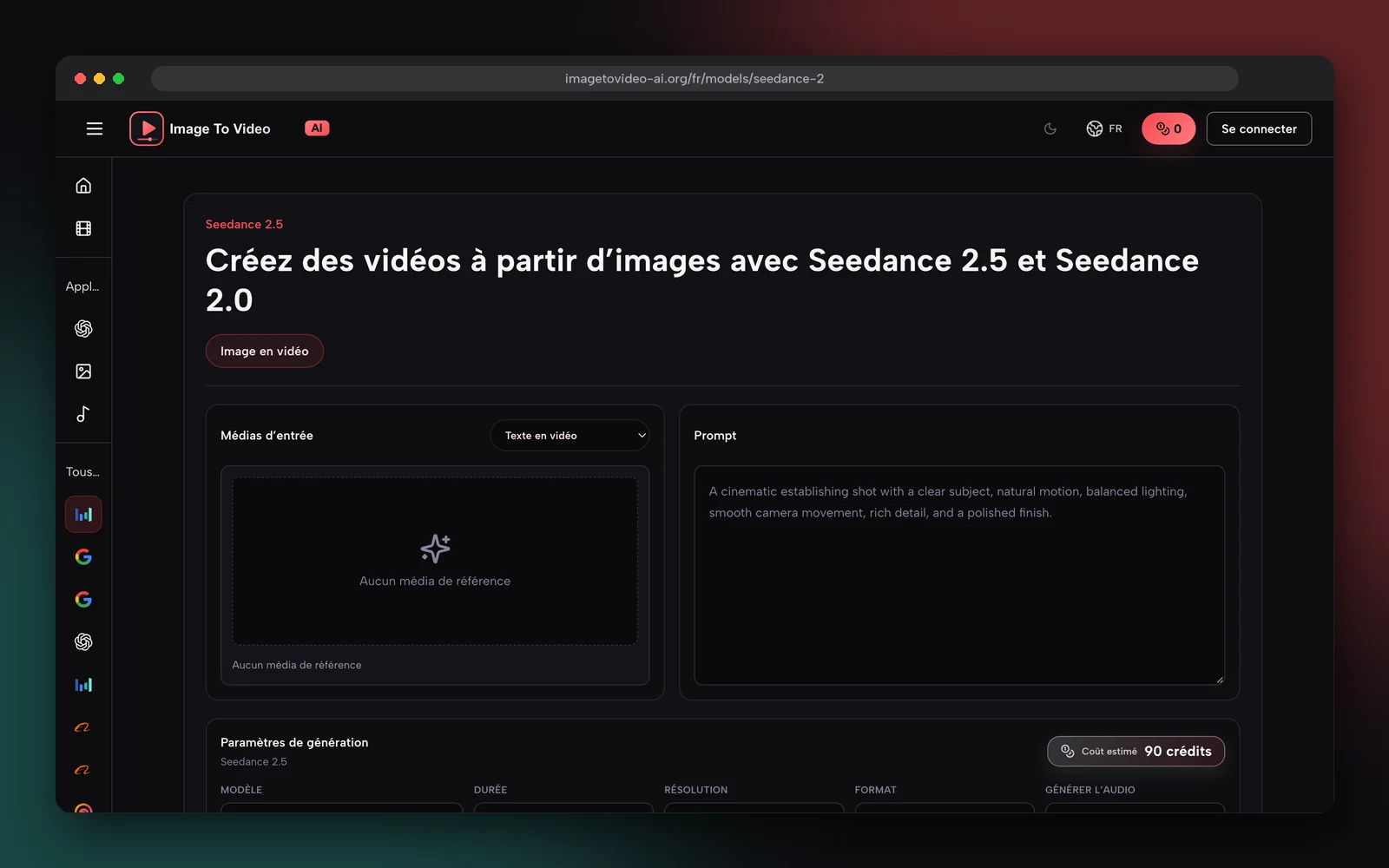This screenshot has height=868, width=1389.
Task: Click the reference media drop zone
Action: (x=435, y=561)
